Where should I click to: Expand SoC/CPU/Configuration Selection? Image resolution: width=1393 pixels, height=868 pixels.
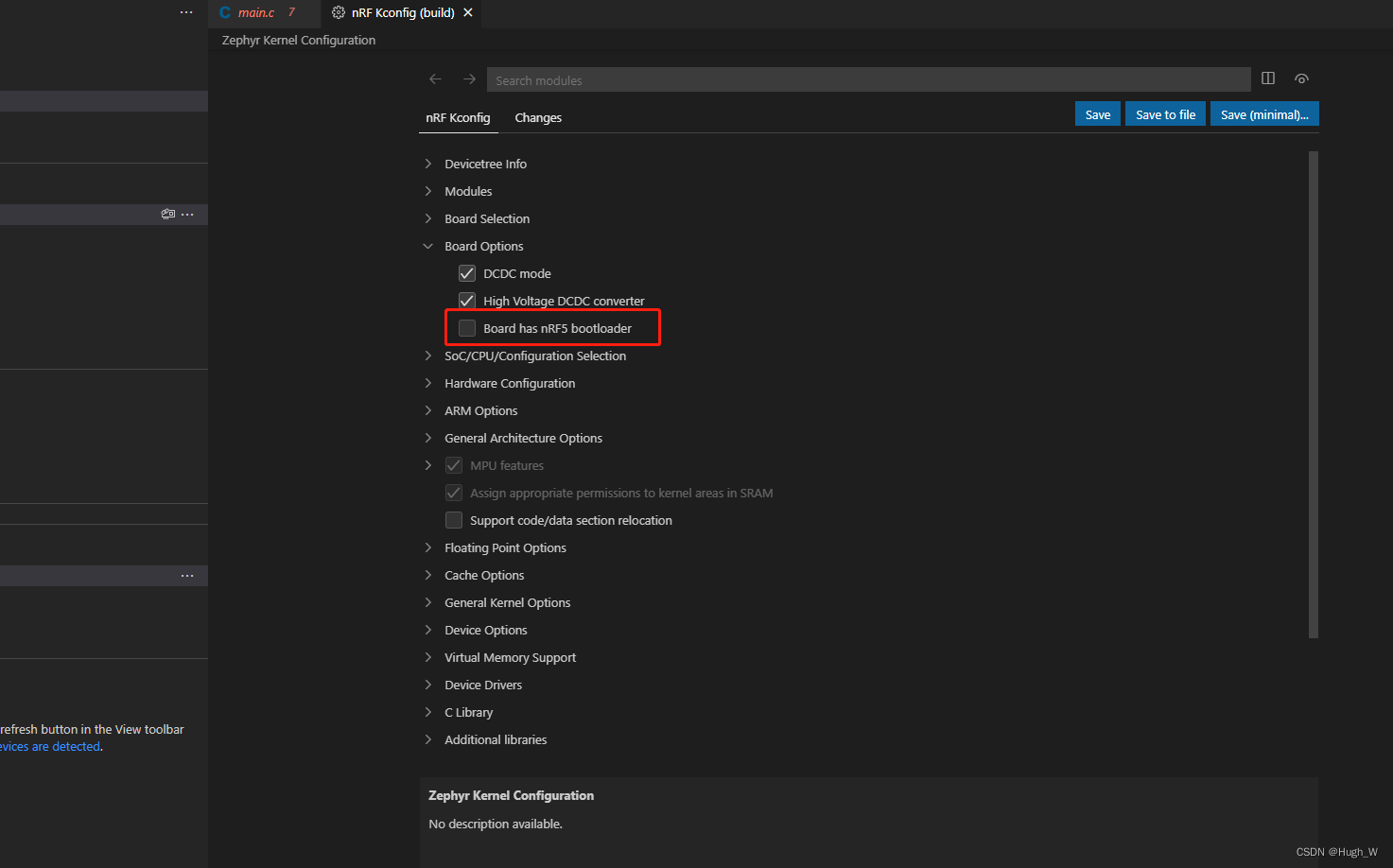coord(428,356)
